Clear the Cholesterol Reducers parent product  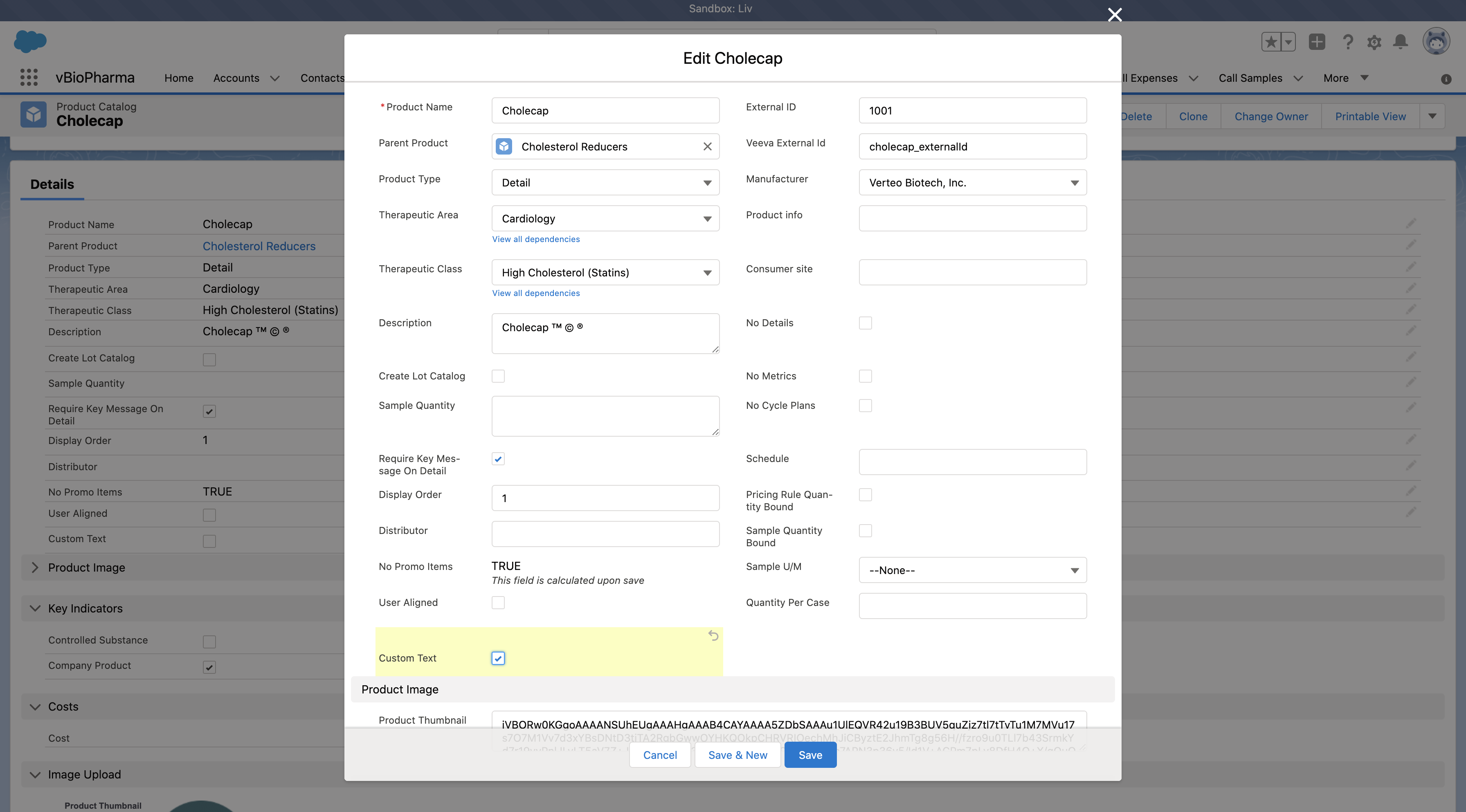point(707,147)
